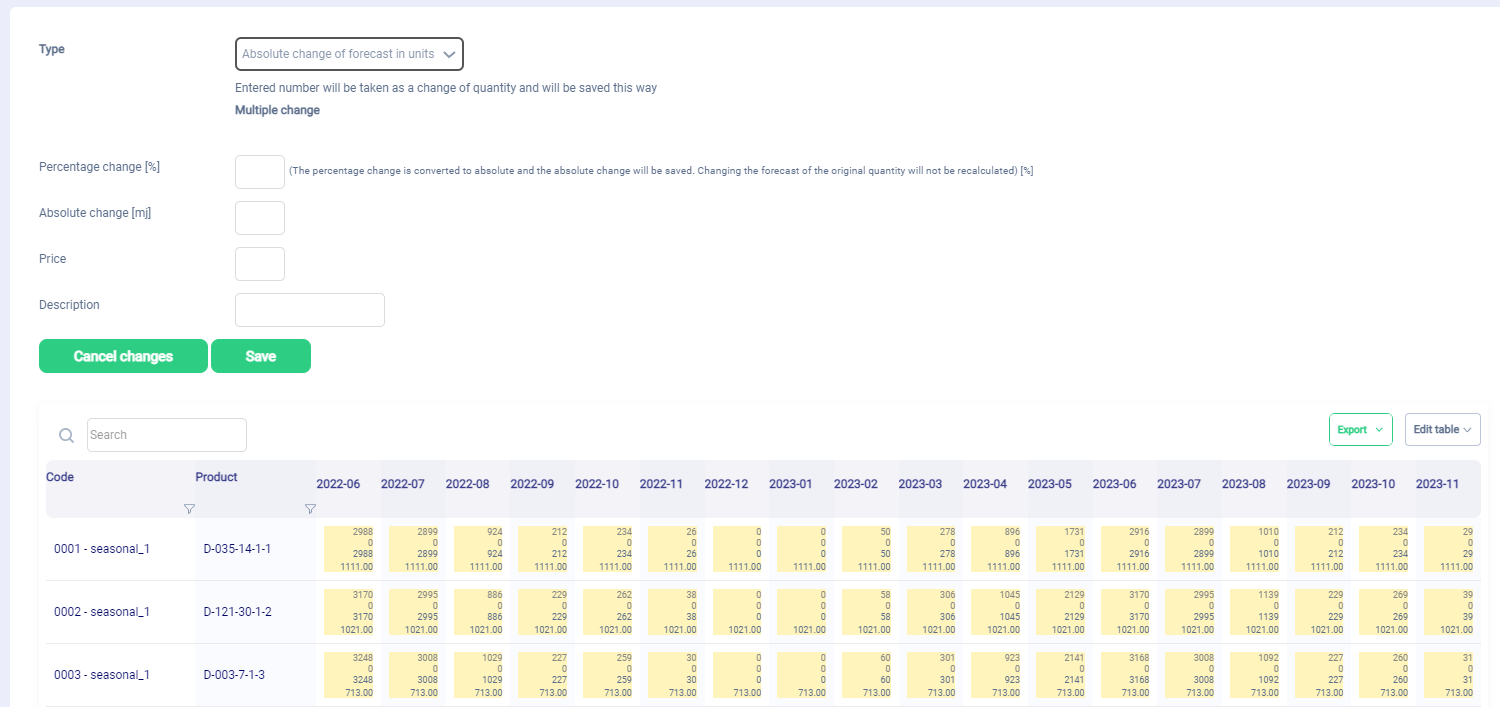Viewport: 1500px width, 707px height.
Task: Open the Type dropdown for forecast change
Action: (349, 54)
